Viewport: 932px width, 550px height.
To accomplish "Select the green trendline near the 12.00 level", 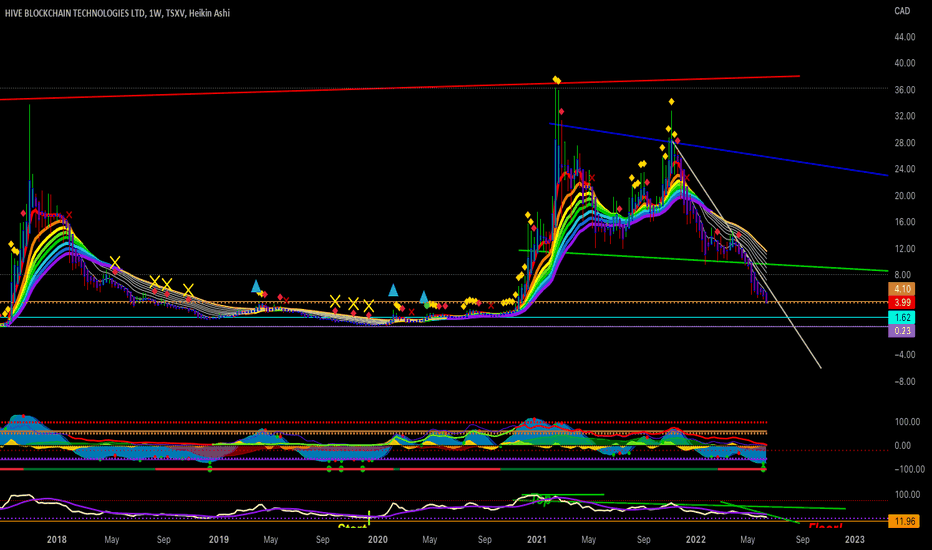I will tap(703, 260).
